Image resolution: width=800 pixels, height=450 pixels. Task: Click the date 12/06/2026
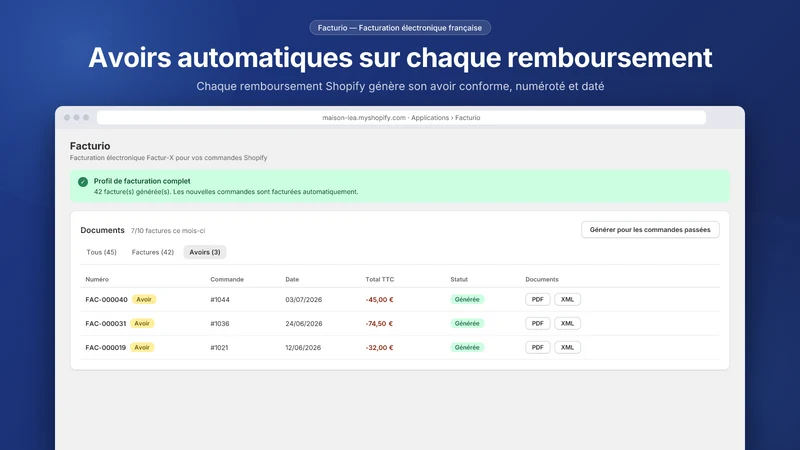coord(303,347)
